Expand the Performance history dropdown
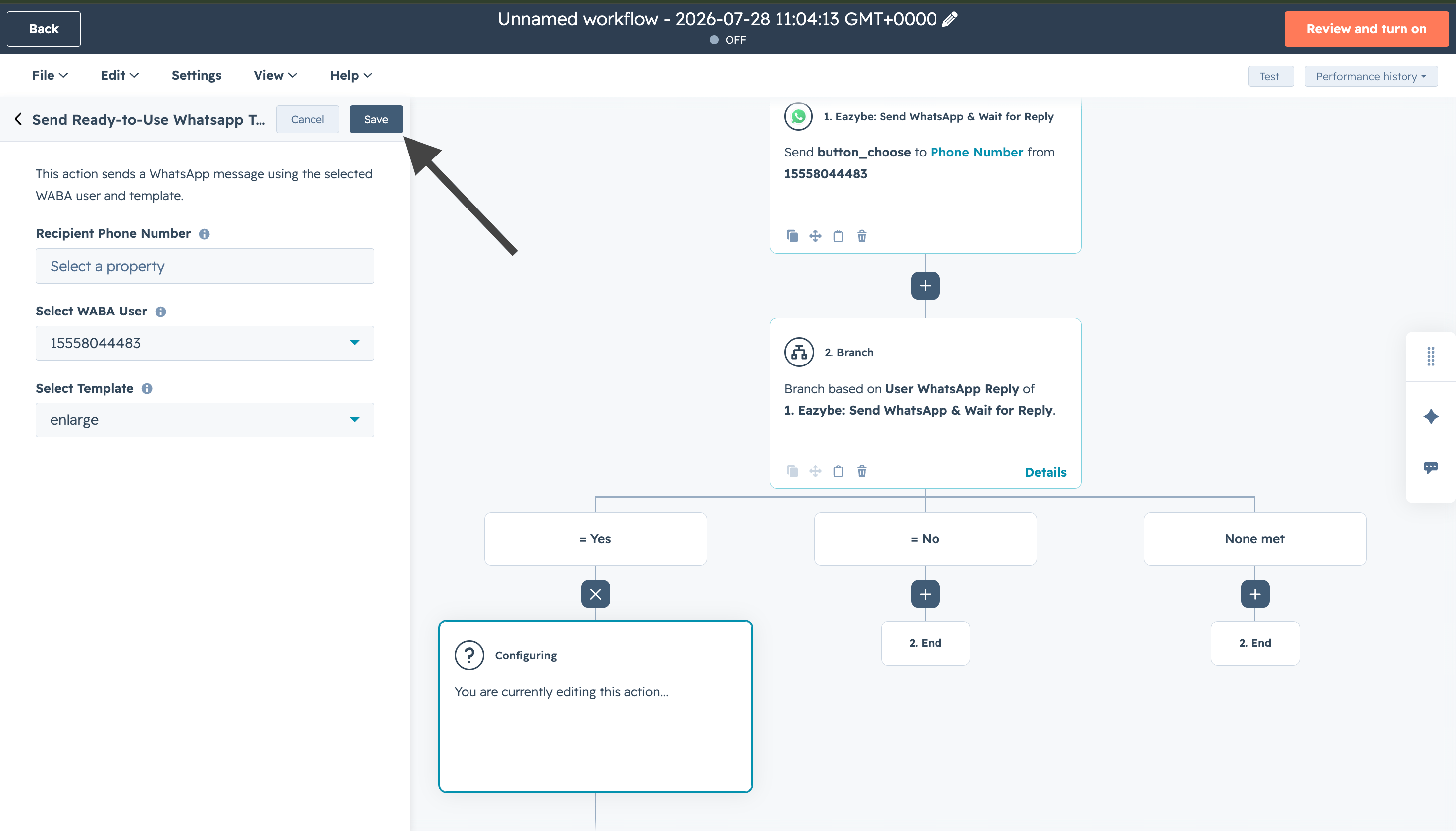Image resolution: width=1456 pixels, height=831 pixels. pos(1371,76)
